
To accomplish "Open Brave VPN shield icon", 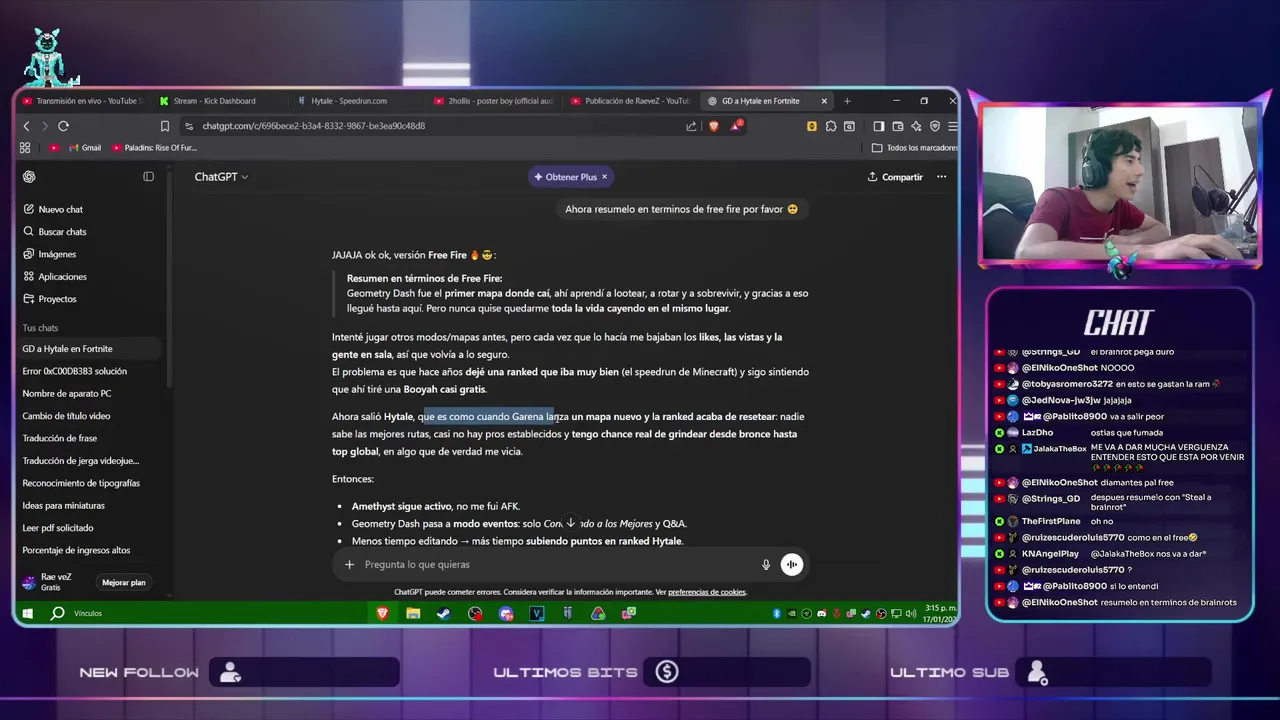I will pyautogui.click(x=935, y=126).
